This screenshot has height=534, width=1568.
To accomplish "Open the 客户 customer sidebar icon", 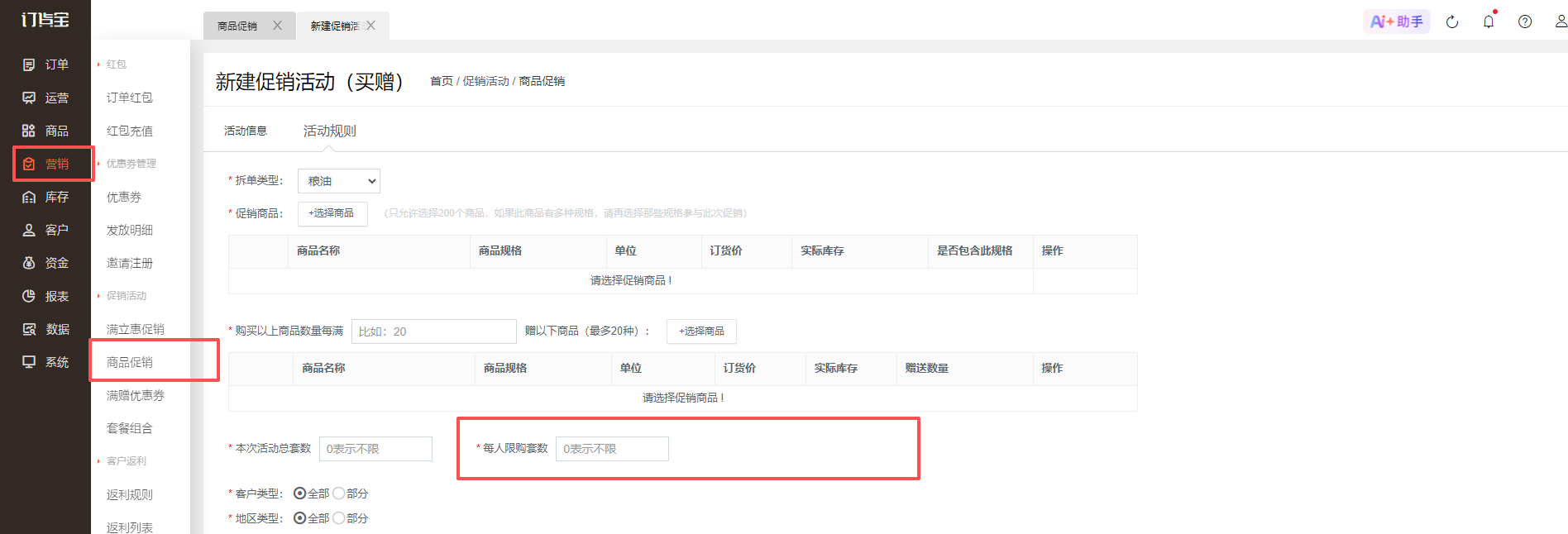I will point(29,230).
